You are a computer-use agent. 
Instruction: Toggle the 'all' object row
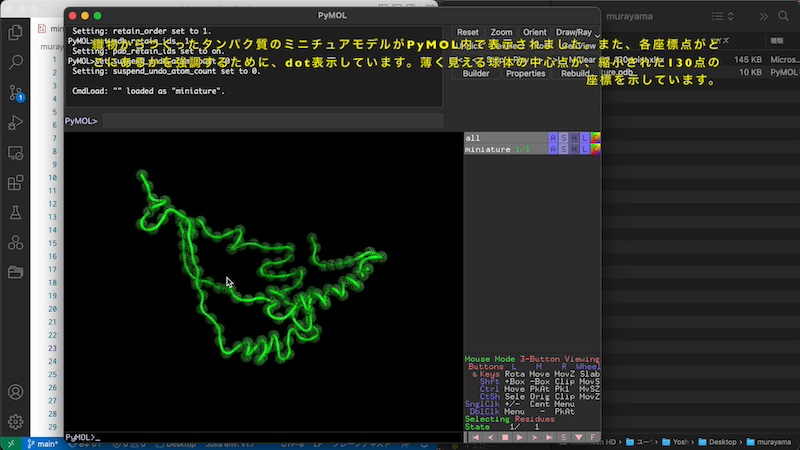473,138
